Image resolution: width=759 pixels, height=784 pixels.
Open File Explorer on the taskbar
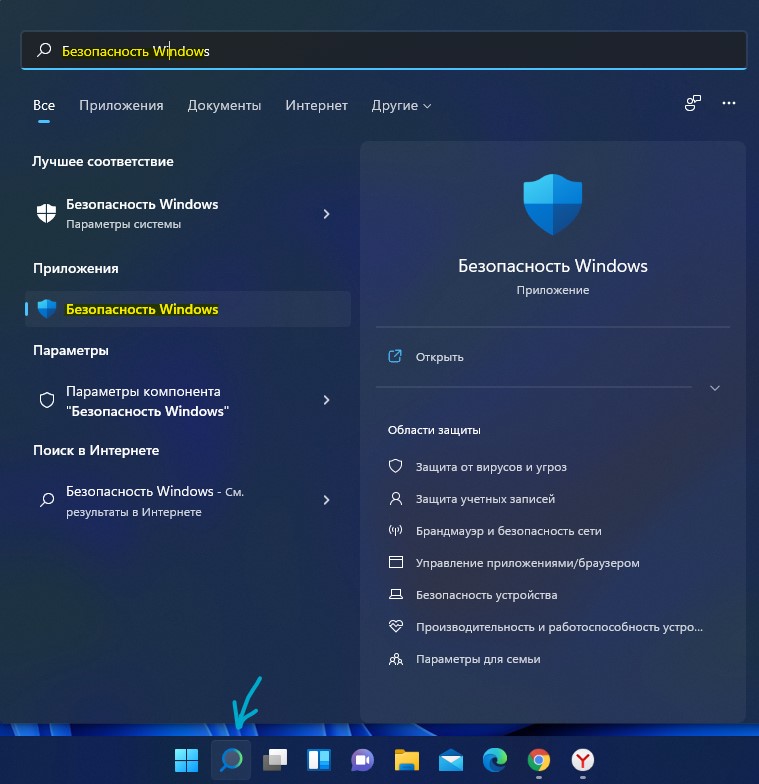pos(406,760)
